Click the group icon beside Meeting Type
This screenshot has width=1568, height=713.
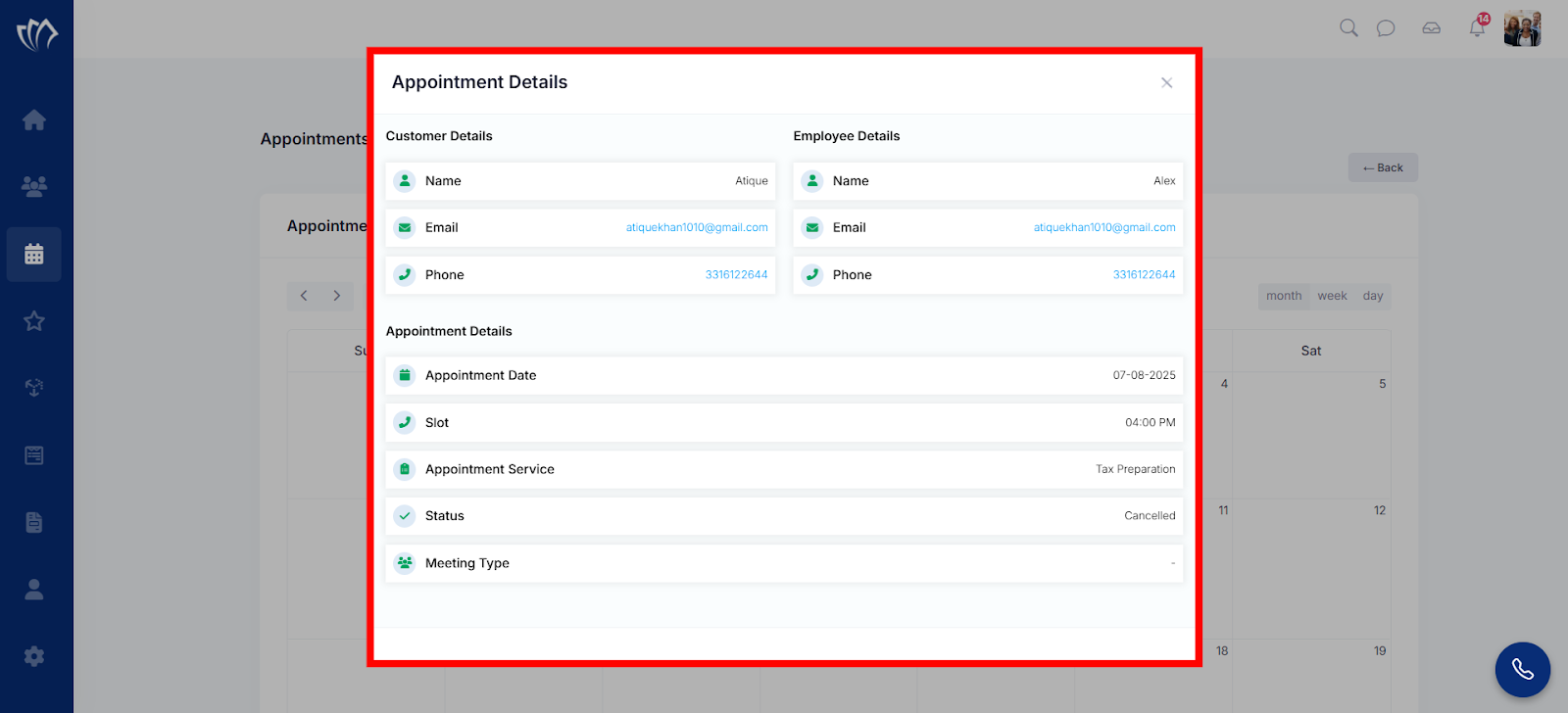[x=405, y=563]
